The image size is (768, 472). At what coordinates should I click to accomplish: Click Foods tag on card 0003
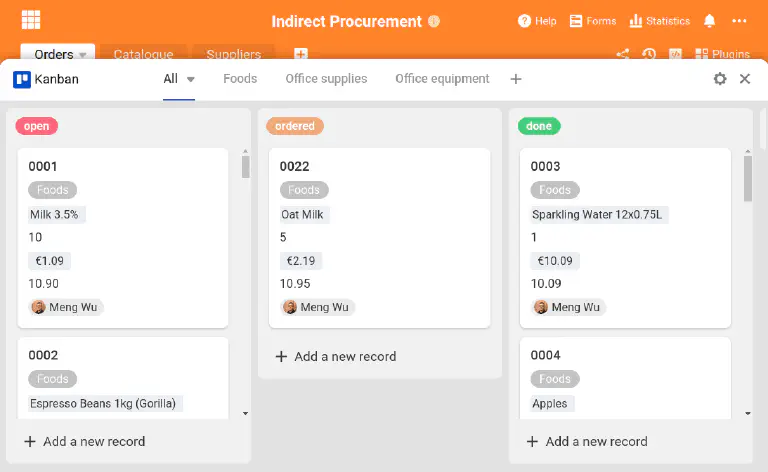pos(555,190)
